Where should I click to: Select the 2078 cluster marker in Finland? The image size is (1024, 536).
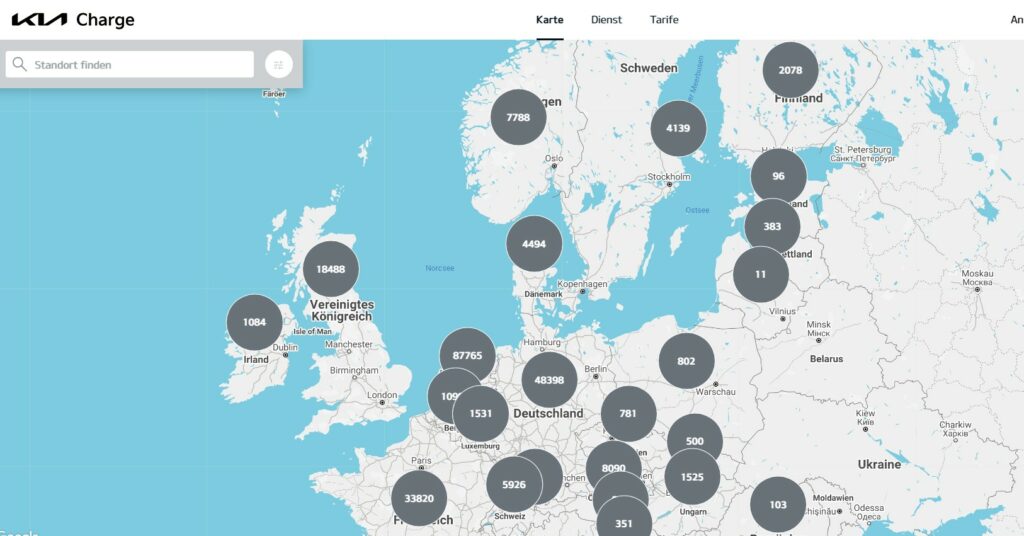[x=790, y=70]
